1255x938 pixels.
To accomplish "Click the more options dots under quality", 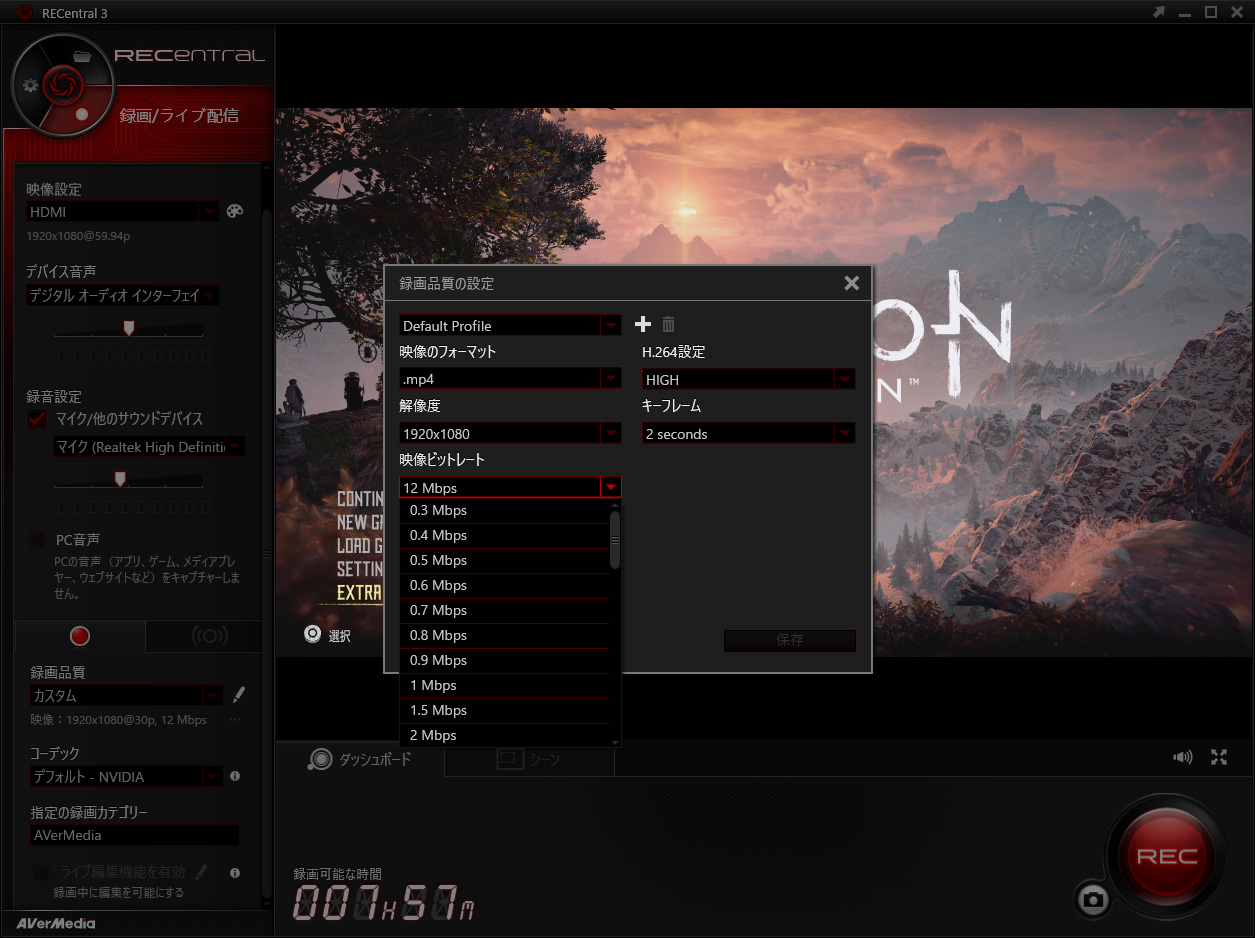I will point(235,720).
